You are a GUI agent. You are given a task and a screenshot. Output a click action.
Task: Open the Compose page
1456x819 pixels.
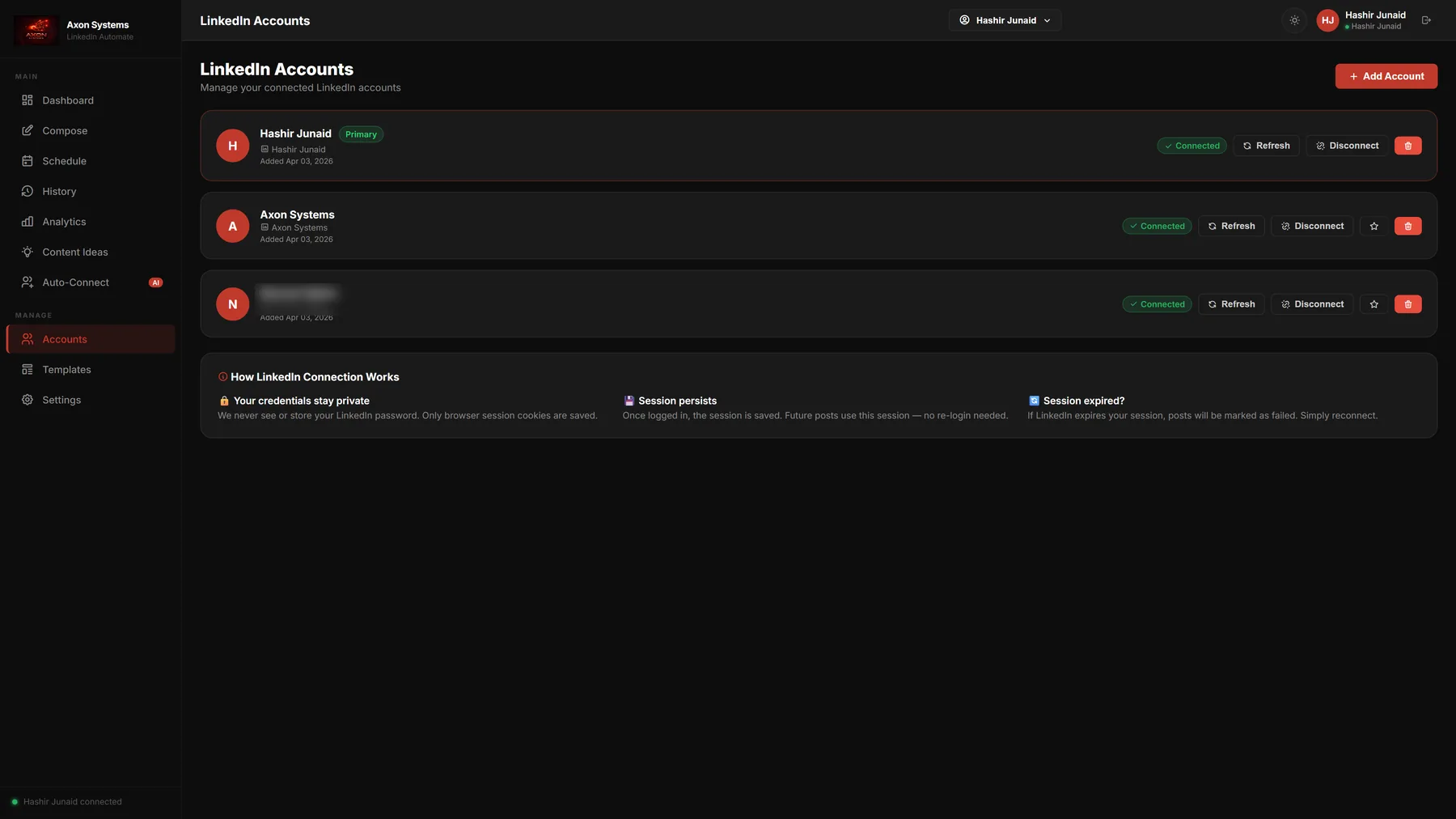point(91,130)
